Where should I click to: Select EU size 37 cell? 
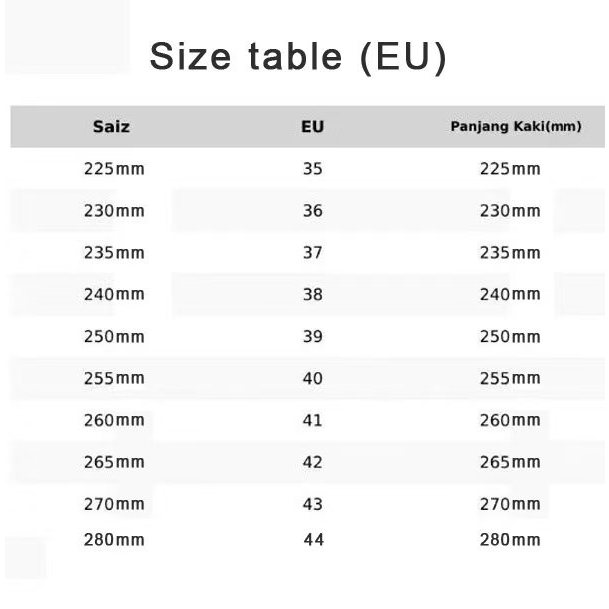click(x=312, y=253)
